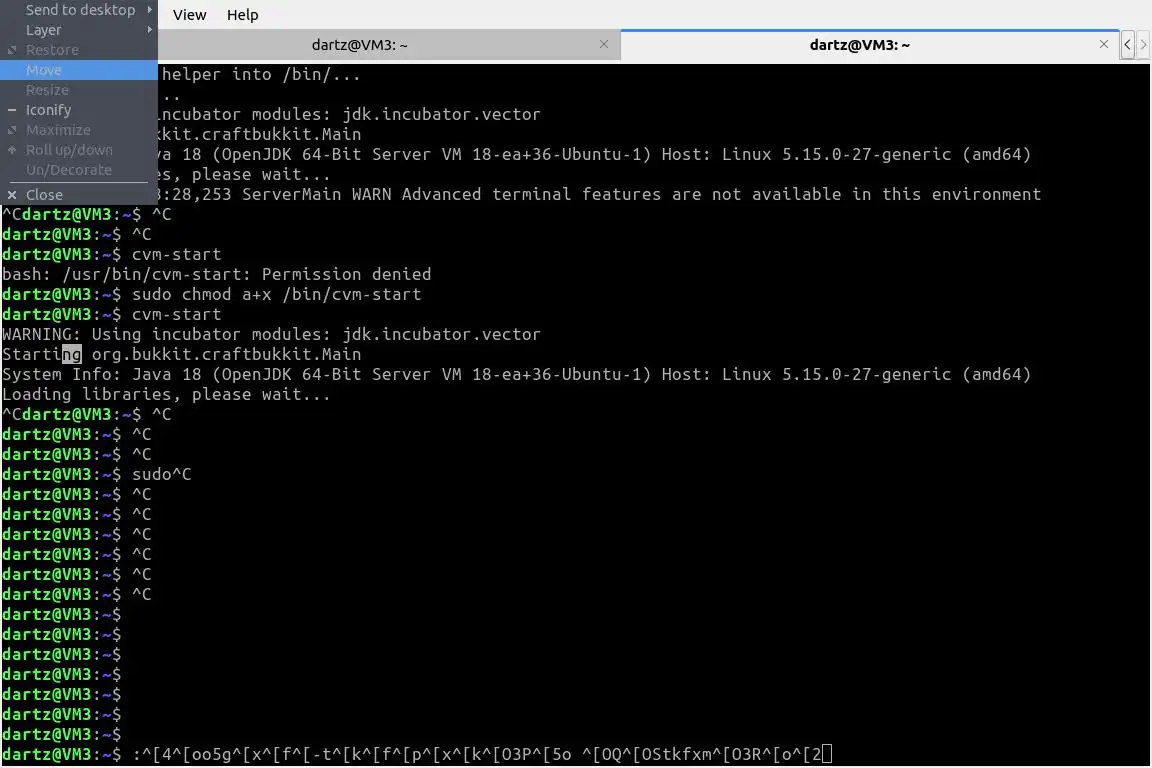The width and height of the screenshot is (1152, 768).
Task: Click the last prompt line with escape characters
Action: pyautogui.click(x=417, y=754)
